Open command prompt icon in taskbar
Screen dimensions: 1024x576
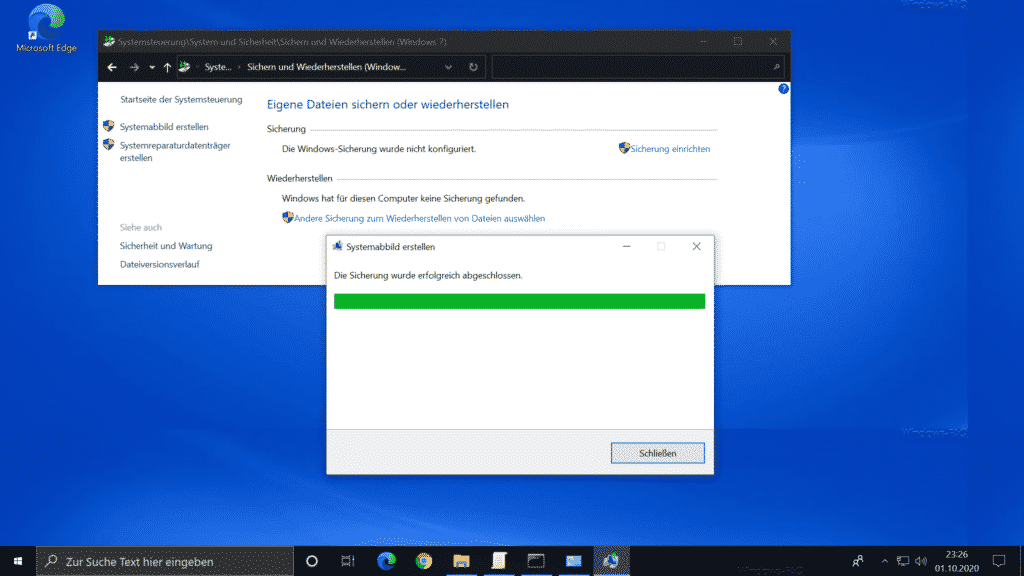536,562
